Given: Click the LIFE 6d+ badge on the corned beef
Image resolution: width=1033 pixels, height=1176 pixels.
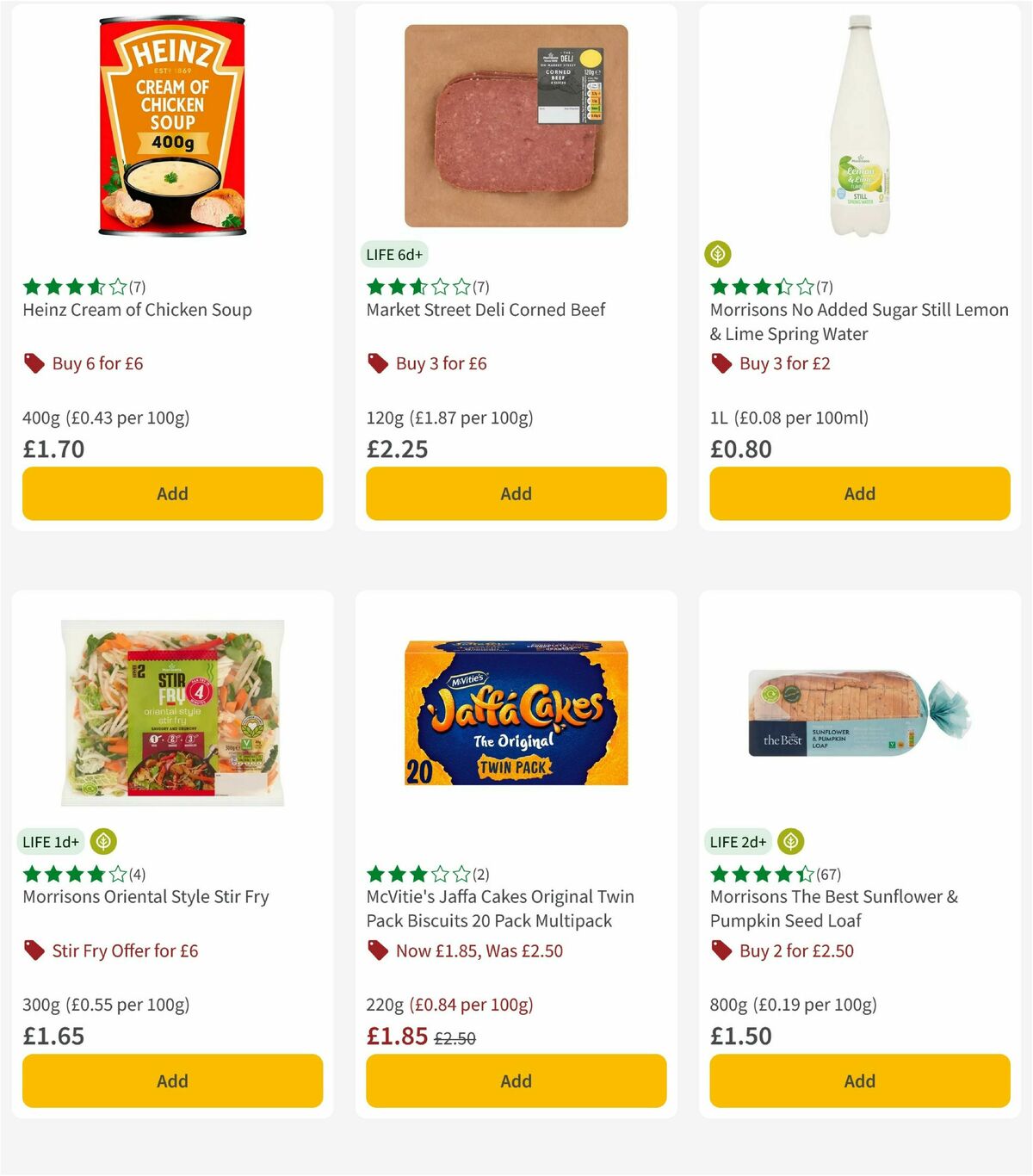Looking at the screenshot, I should point(394,254).
